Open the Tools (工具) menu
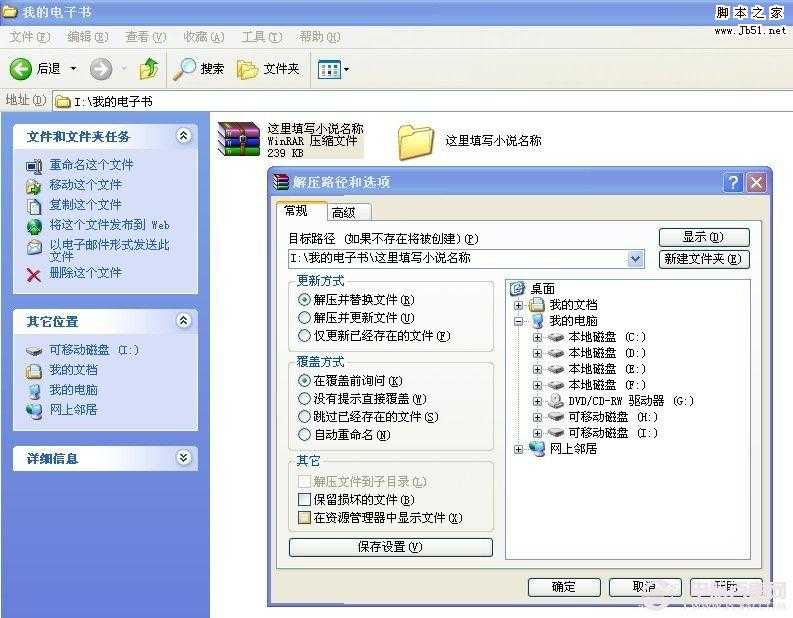Viewport: 793px width, 618px height. [x=262, y=37]
